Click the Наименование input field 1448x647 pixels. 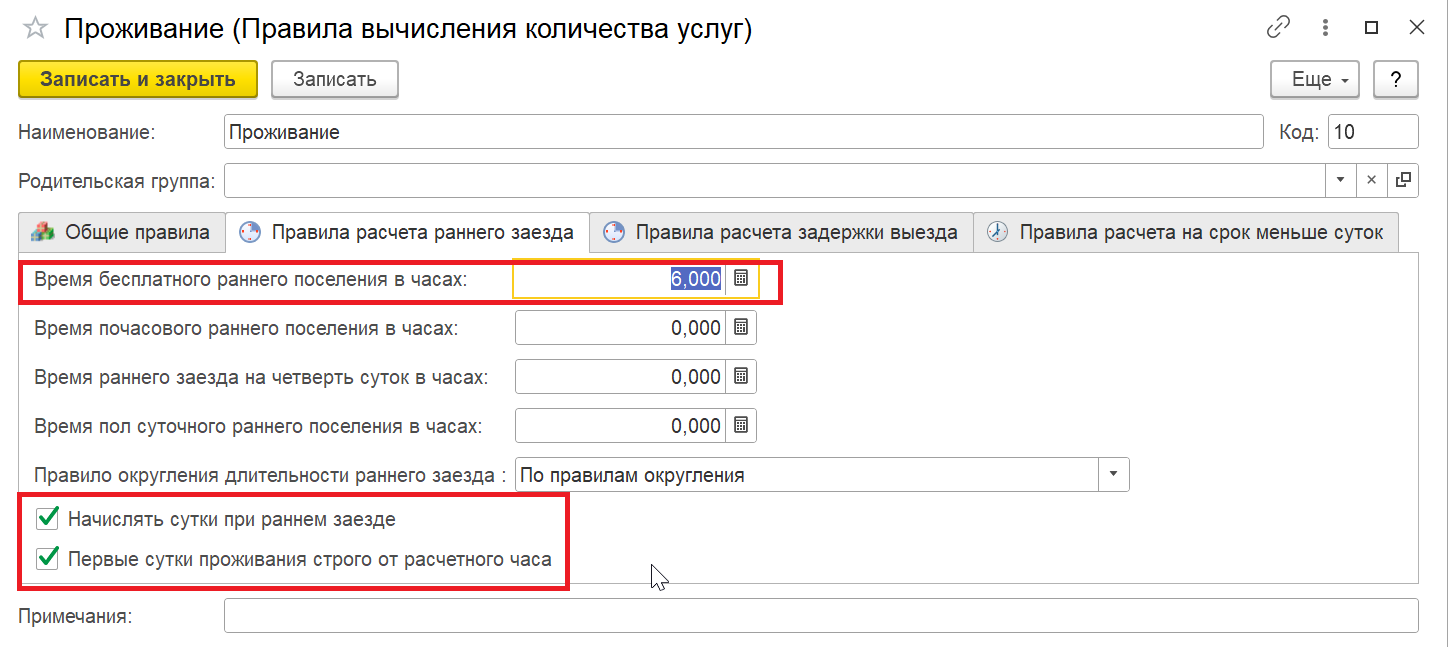(744, 132)
